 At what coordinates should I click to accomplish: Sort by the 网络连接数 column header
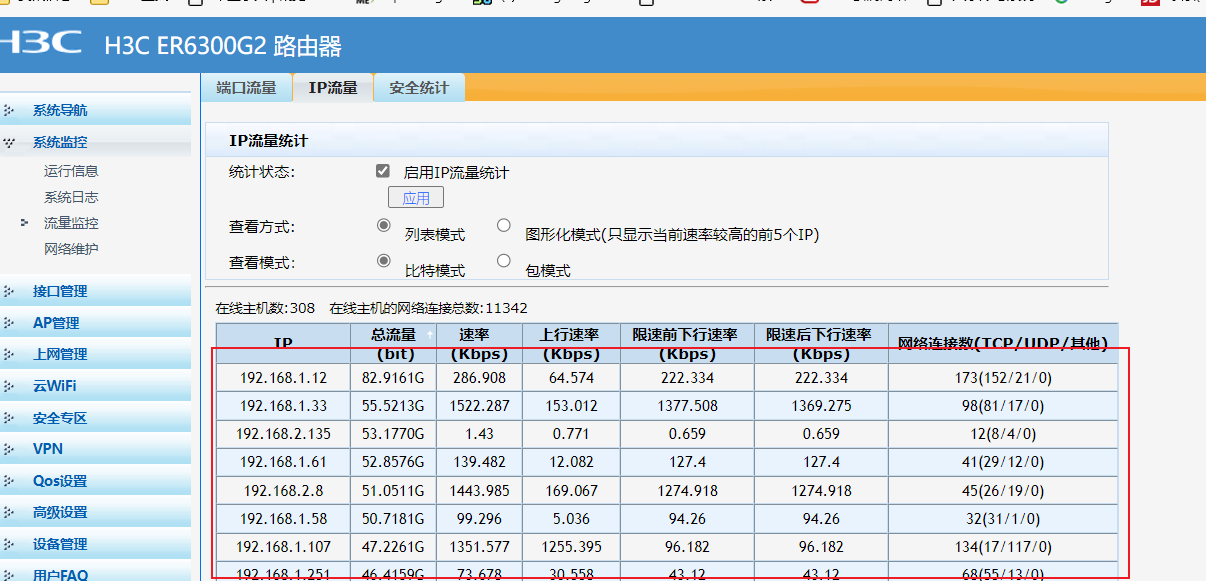(x=1003, y=343)
